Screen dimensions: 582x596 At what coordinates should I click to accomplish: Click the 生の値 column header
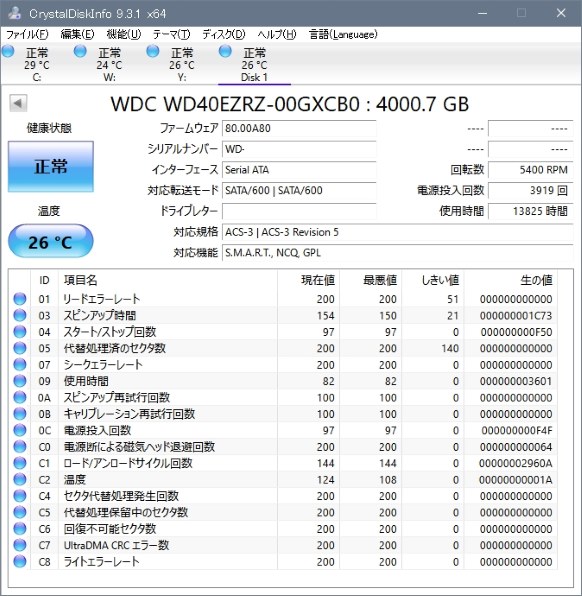click(x=536, y=280)
